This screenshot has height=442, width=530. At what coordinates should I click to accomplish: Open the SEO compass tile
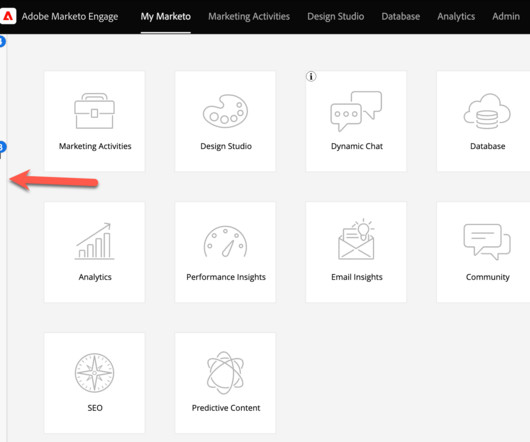pyautogui.click(x=95, y=383)
